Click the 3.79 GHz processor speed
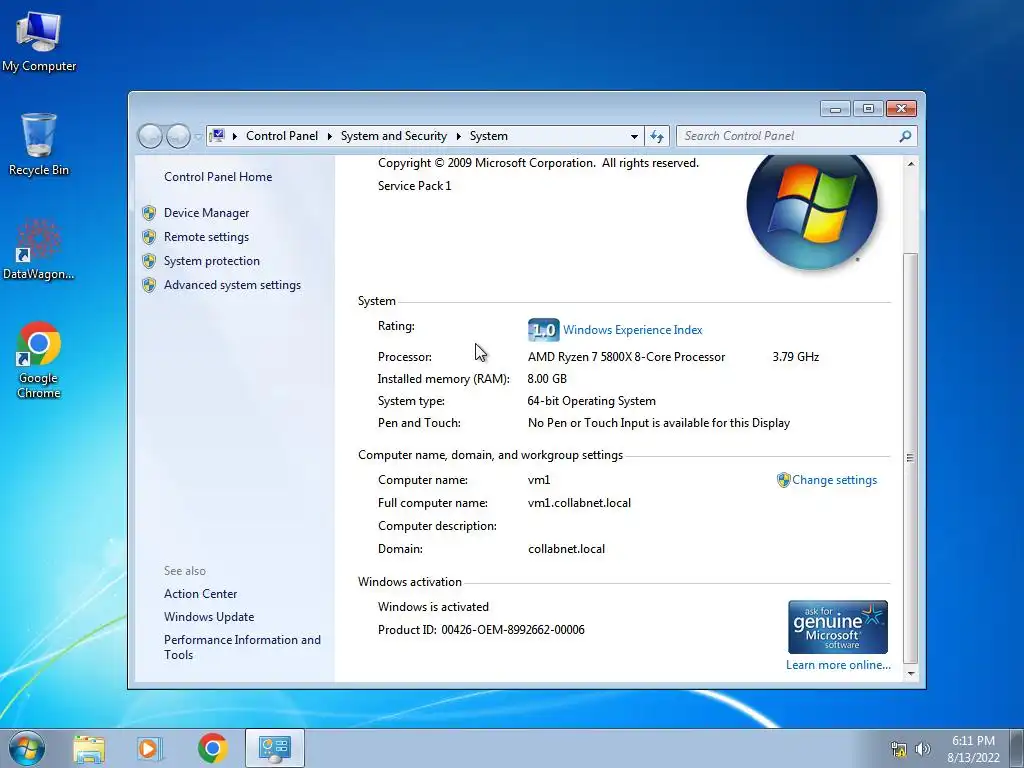This screenshot has height=768, width=1024. click(x=795, y=357)
